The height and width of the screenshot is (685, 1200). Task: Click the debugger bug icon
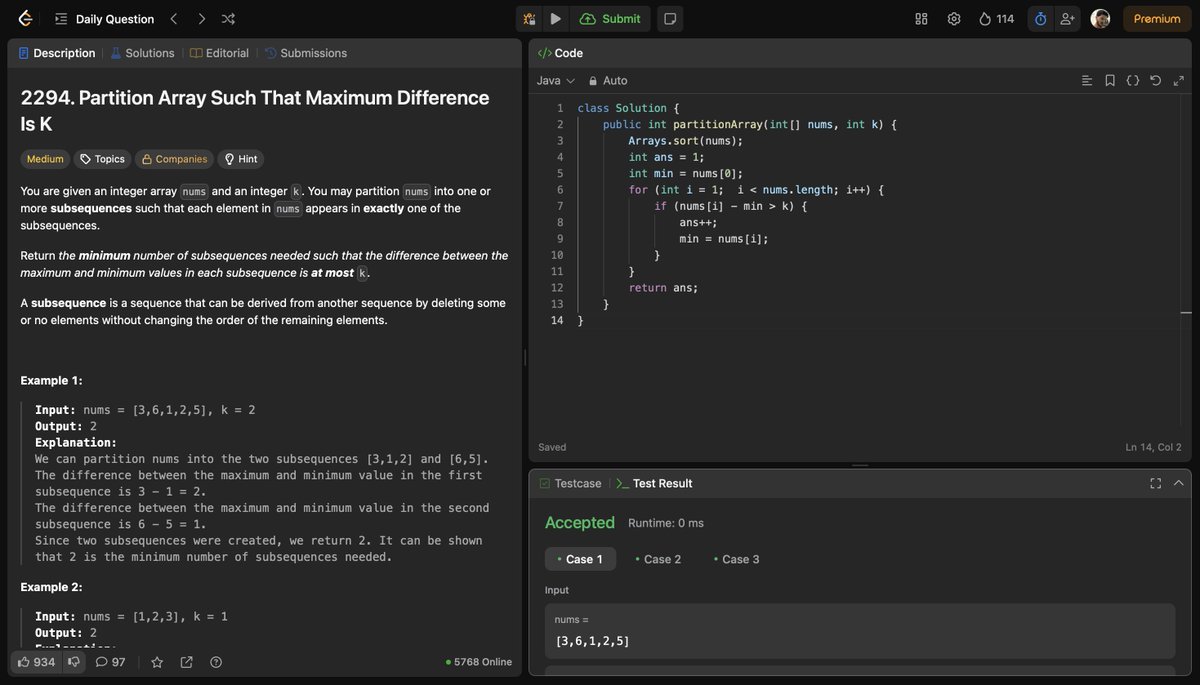coord(529,19)
